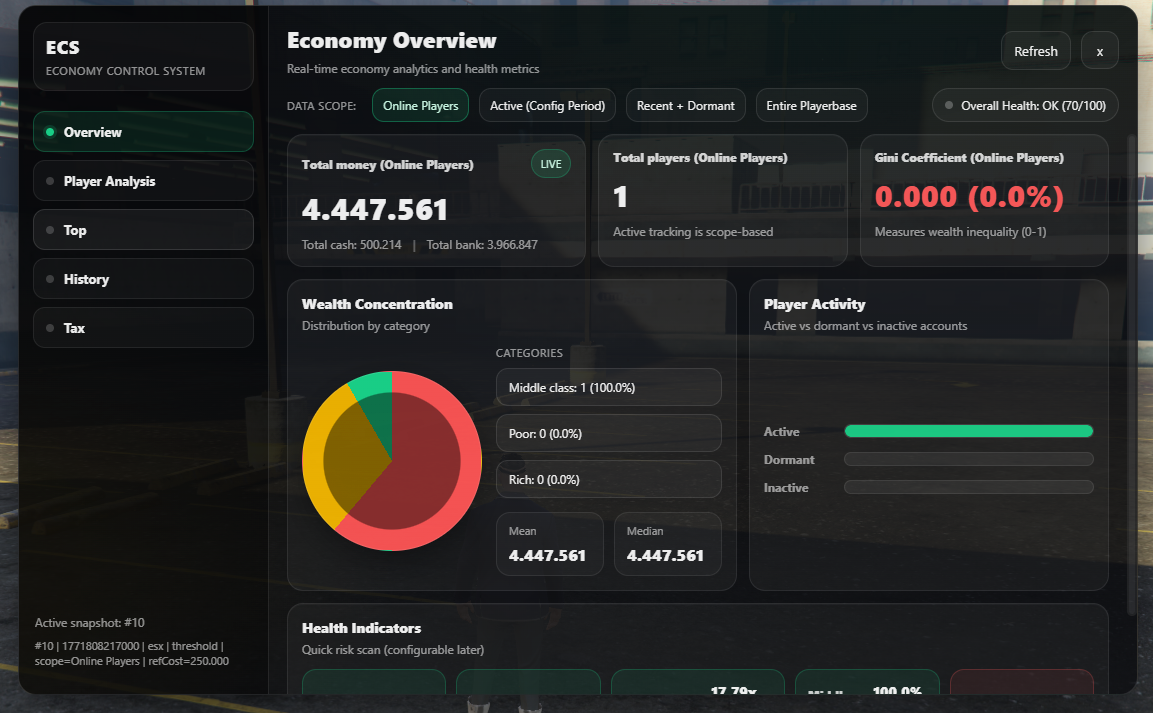This screenshot has height=713, width=1153.
Task: Click the LIVE badge on Total money
Action: pyautogui.click(x=551, y=164)
